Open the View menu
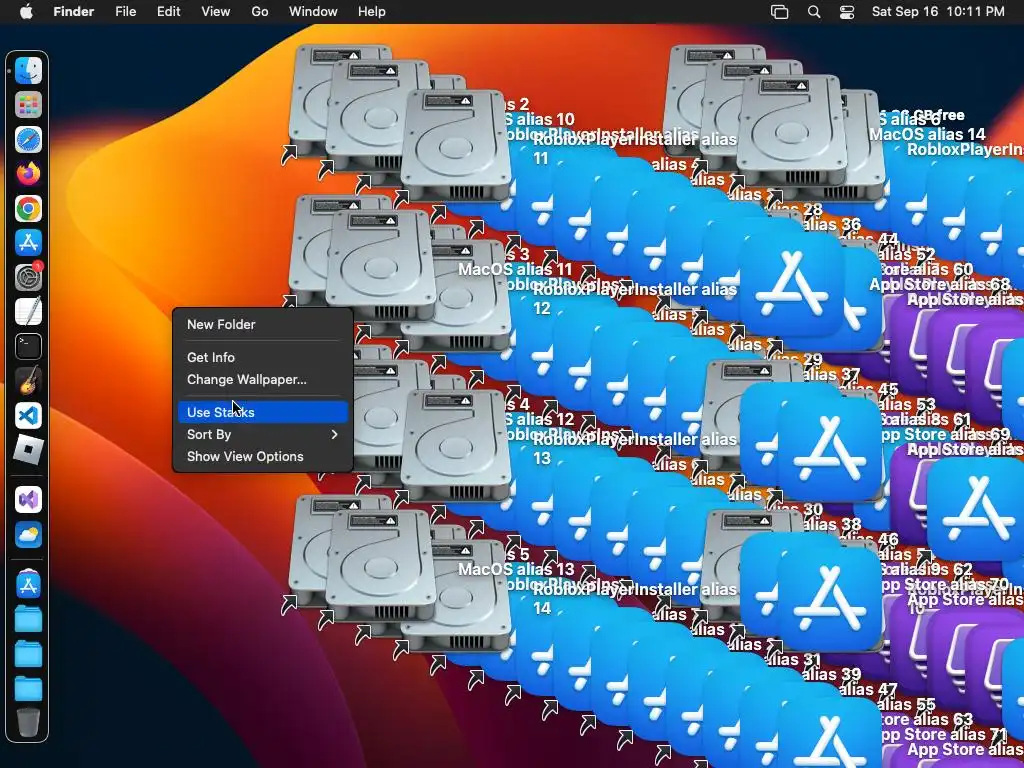Viewport: 1024px width, 768px height. 216,12
